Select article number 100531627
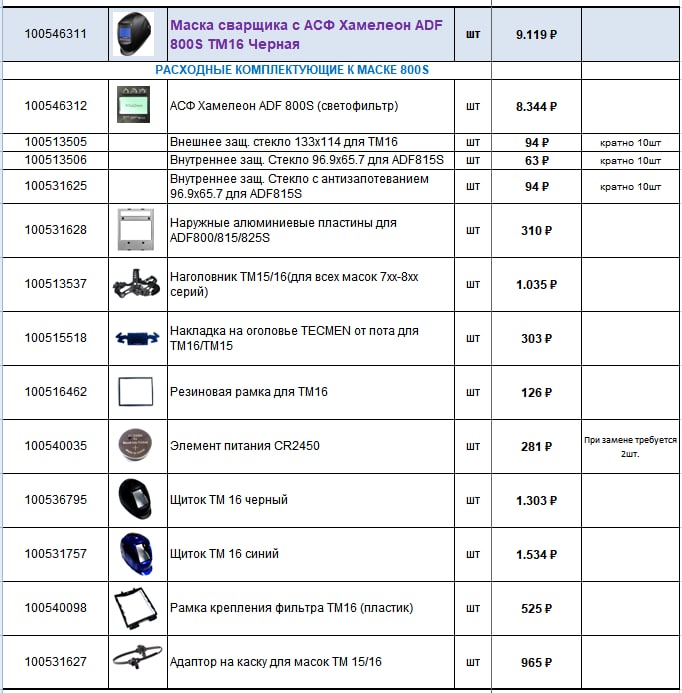Image resolution: width=682 pixels, height=693 pixels. click(x=56, y=662)
